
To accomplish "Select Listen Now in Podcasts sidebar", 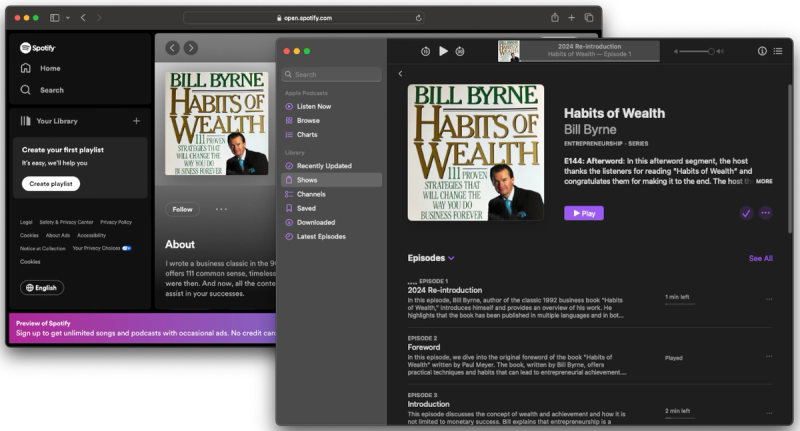I will click(331, 107).
